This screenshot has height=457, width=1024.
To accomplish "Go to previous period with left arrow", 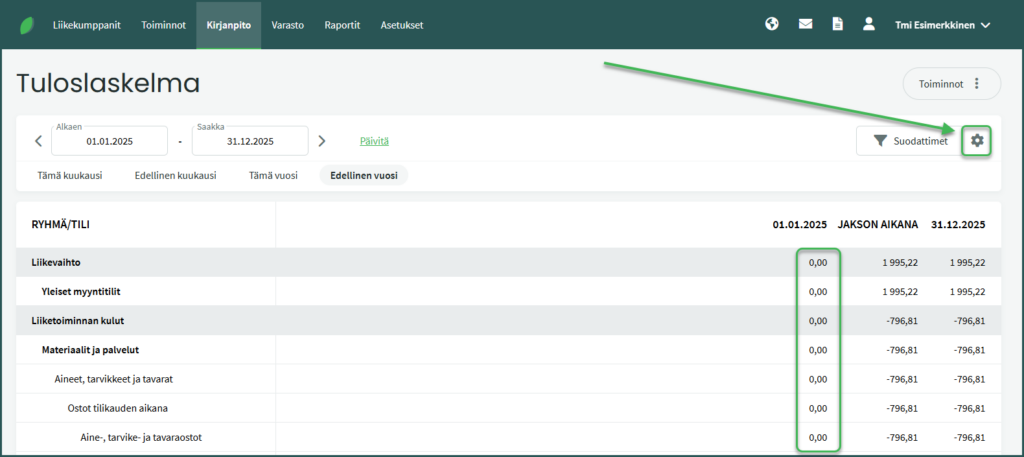I will [38, 141].
